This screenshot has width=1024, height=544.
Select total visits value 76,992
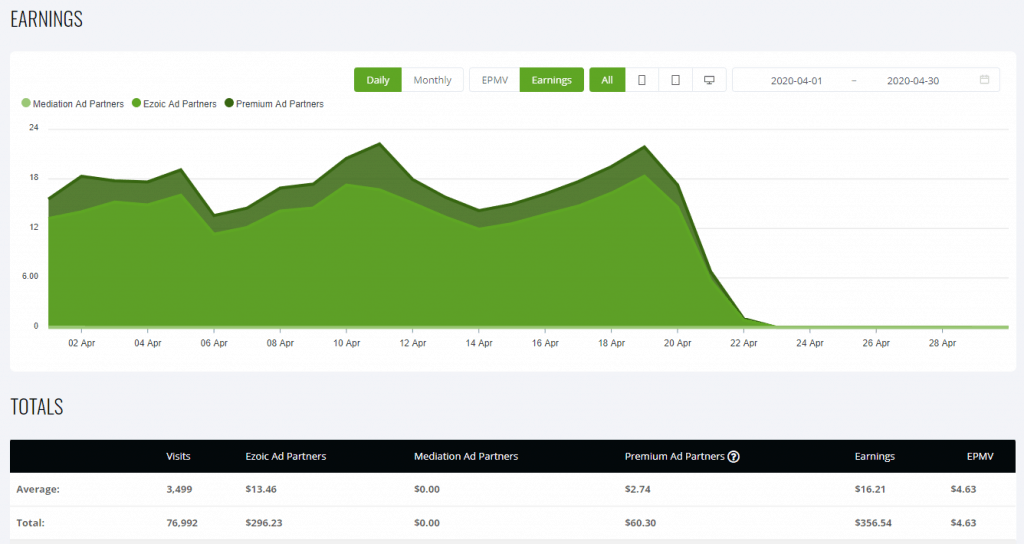[182, 522]
